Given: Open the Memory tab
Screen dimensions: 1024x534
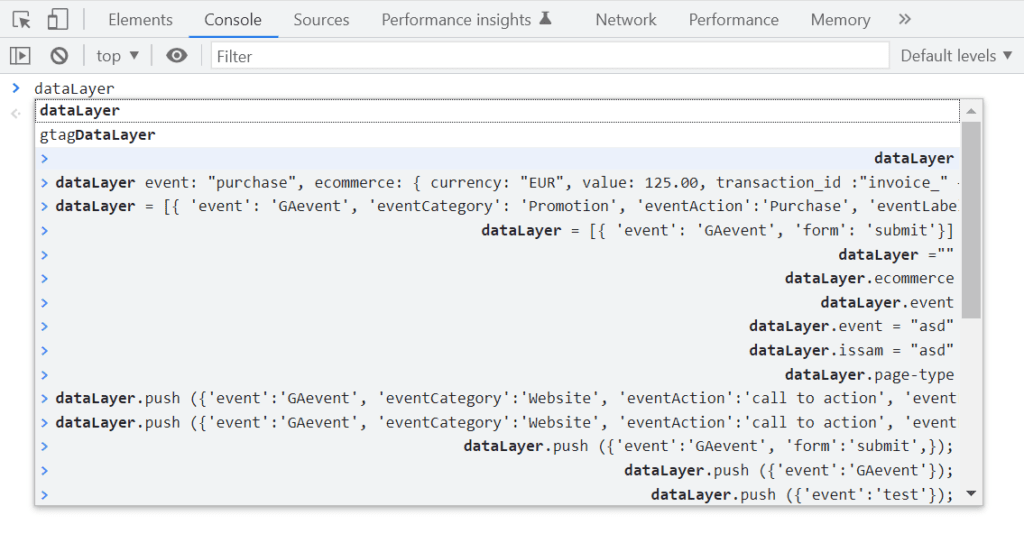Looking at the screenshot, I should 840,20.
